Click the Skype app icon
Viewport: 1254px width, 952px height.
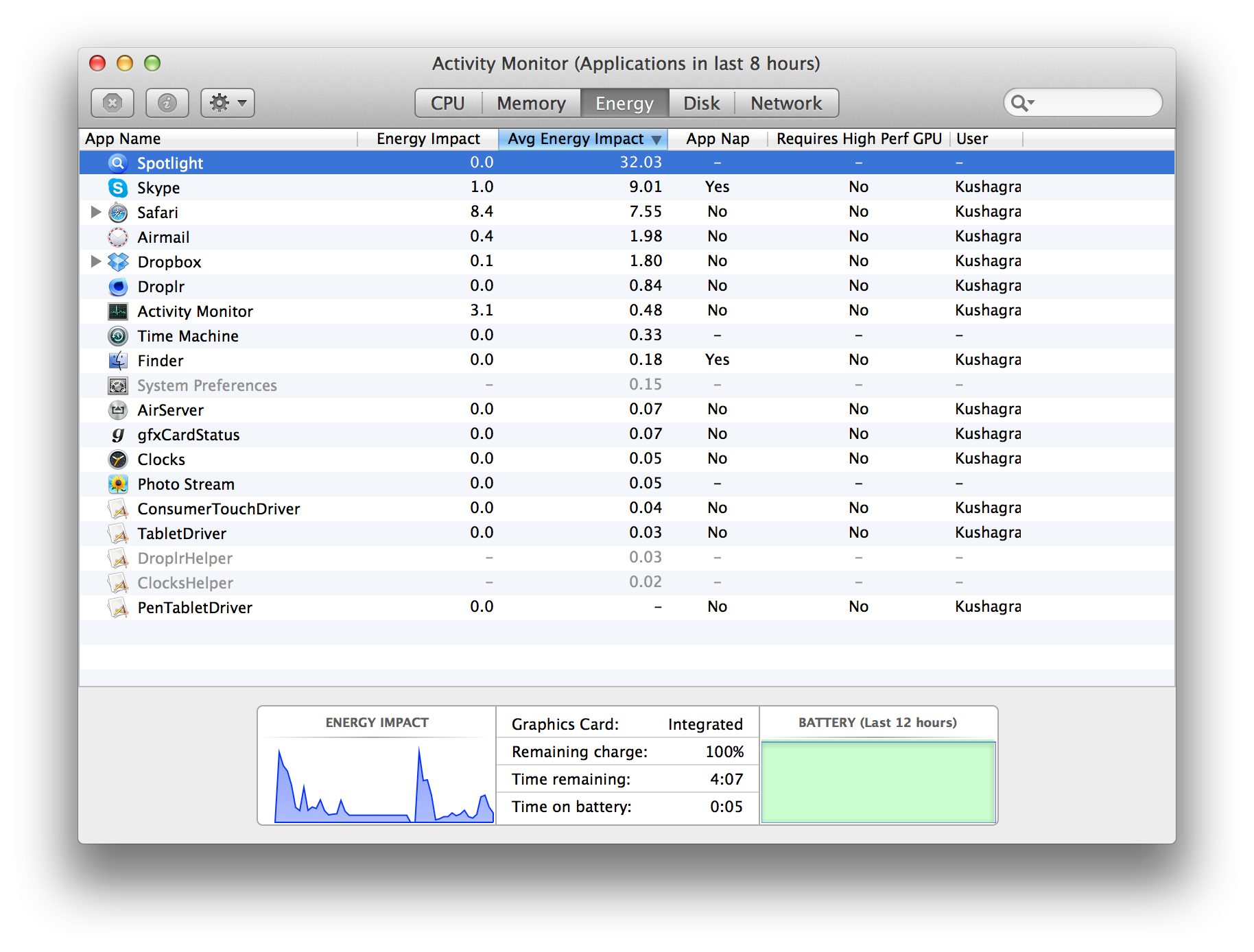tap(118, 187)
